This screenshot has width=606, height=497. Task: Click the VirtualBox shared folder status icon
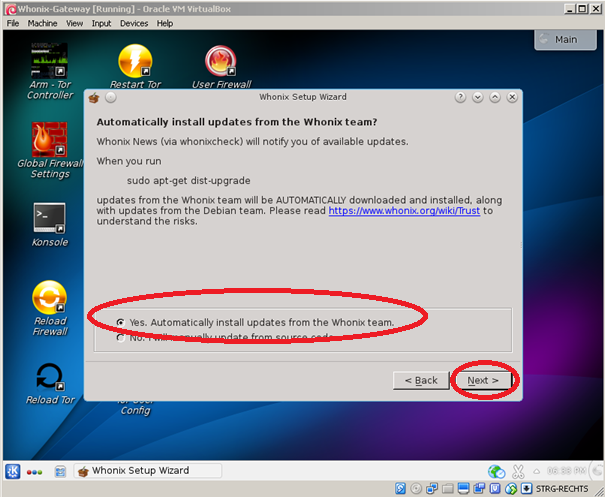[448, 488]
